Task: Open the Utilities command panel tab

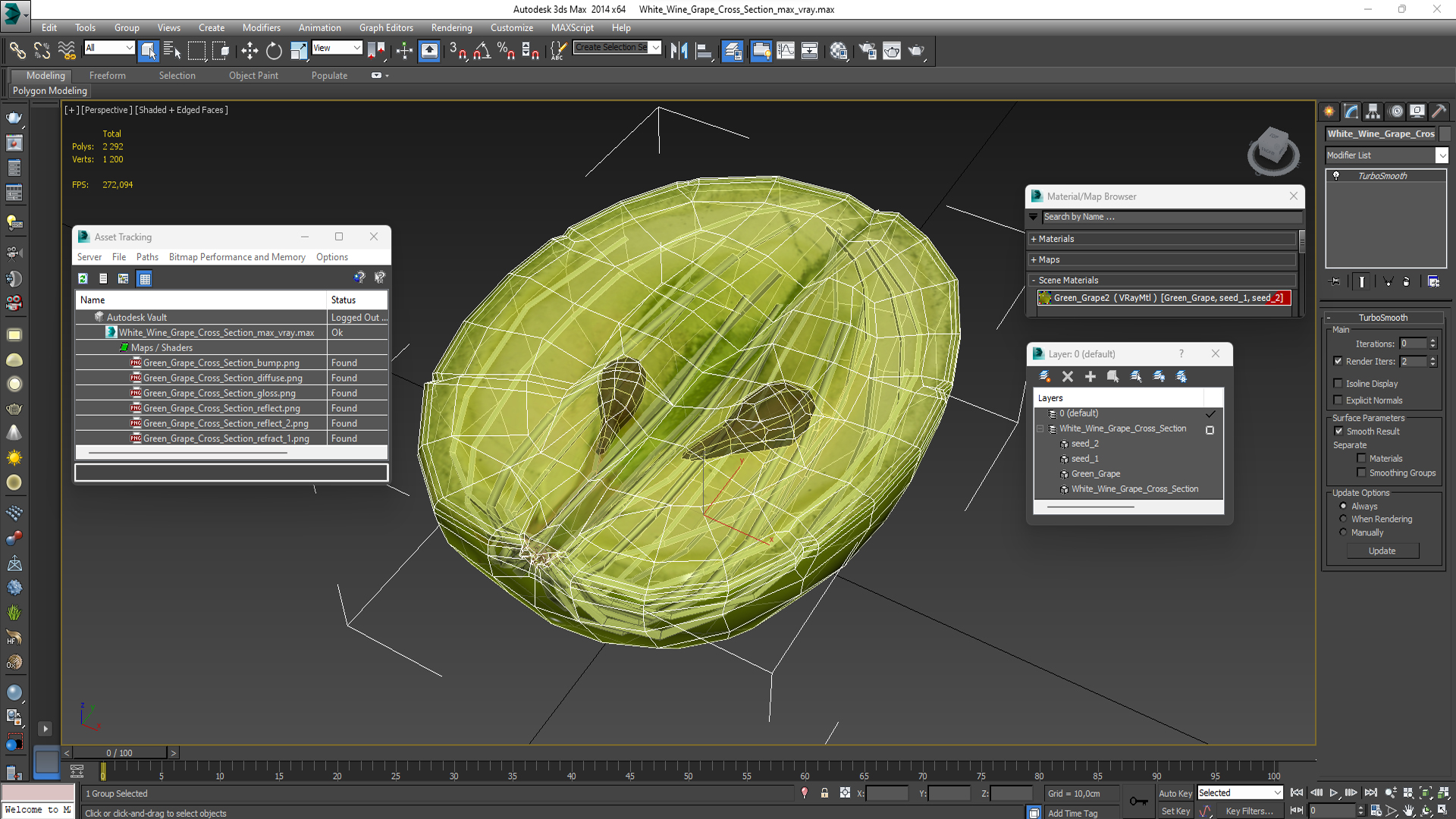Action: point(1439,111)
